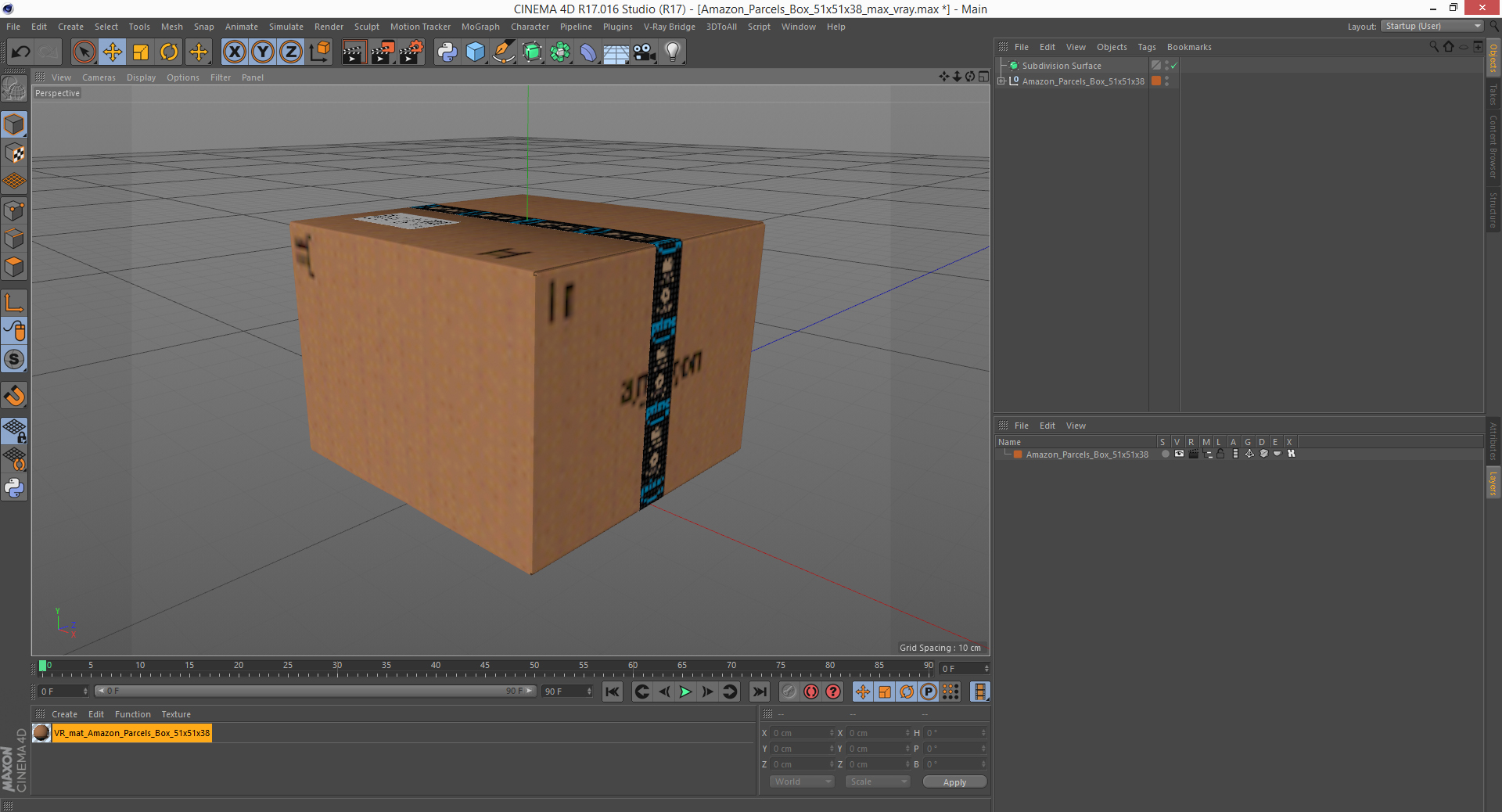Screen dimensions: 1502x812
Task: Open the World coordinate dropdown
Action: coord(802,781)
